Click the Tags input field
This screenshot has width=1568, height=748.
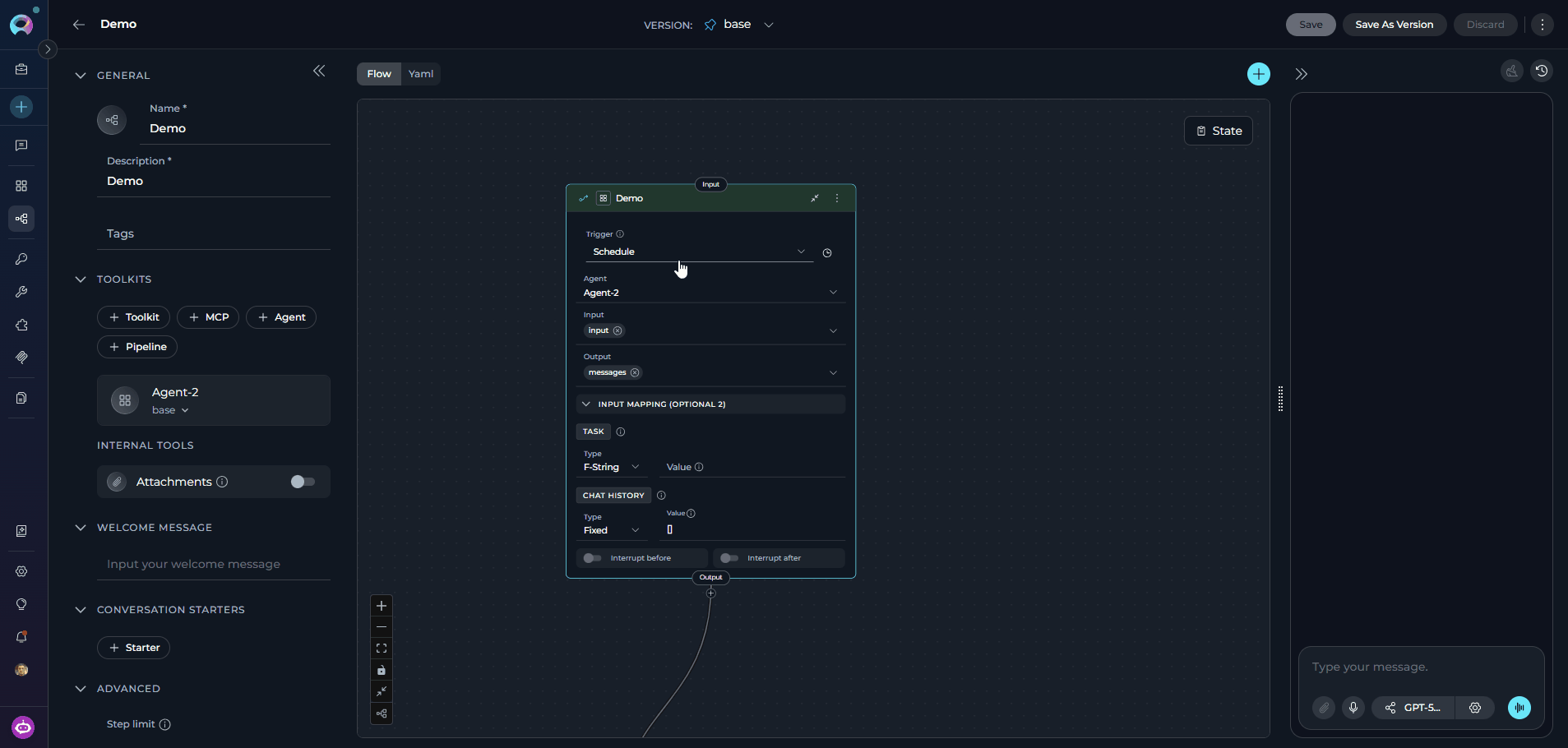[x=214, y=233]
